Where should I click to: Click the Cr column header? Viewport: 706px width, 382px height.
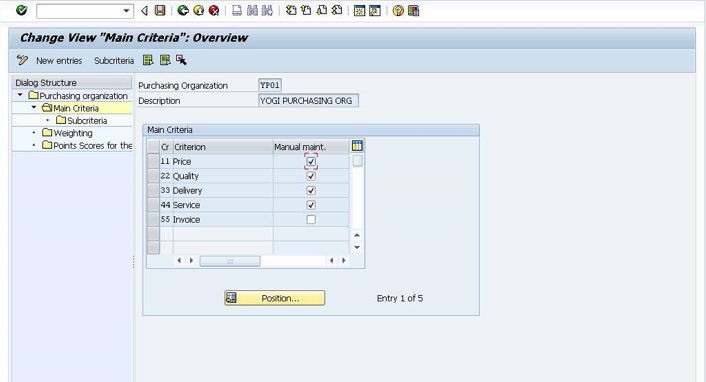[x=165, y=147]
